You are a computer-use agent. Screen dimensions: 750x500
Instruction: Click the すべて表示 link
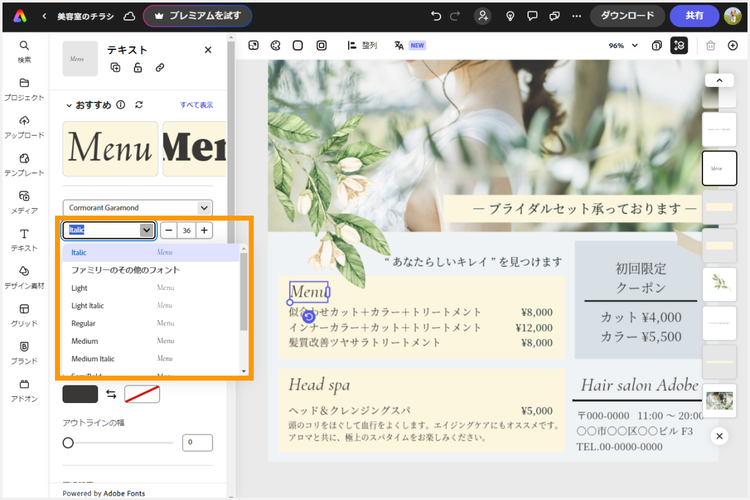[197, 105]
